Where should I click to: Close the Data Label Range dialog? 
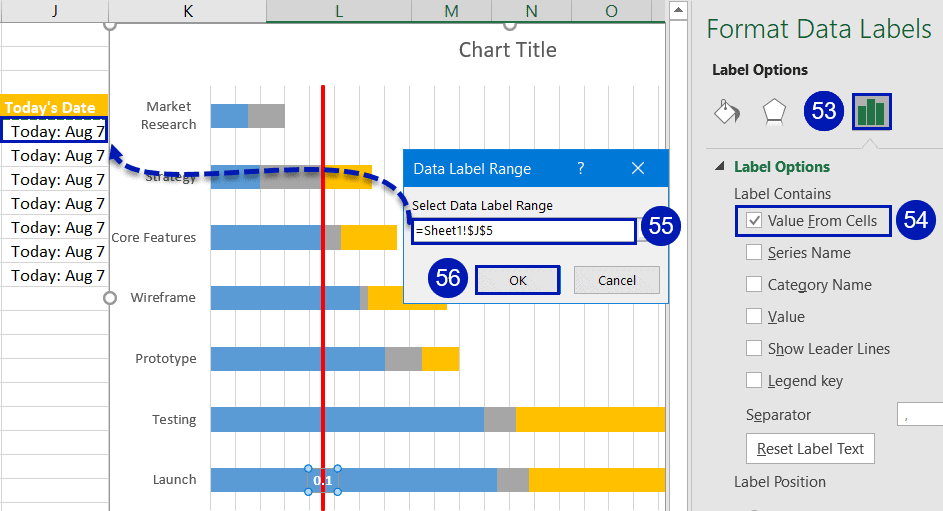(x=639, y=168)
